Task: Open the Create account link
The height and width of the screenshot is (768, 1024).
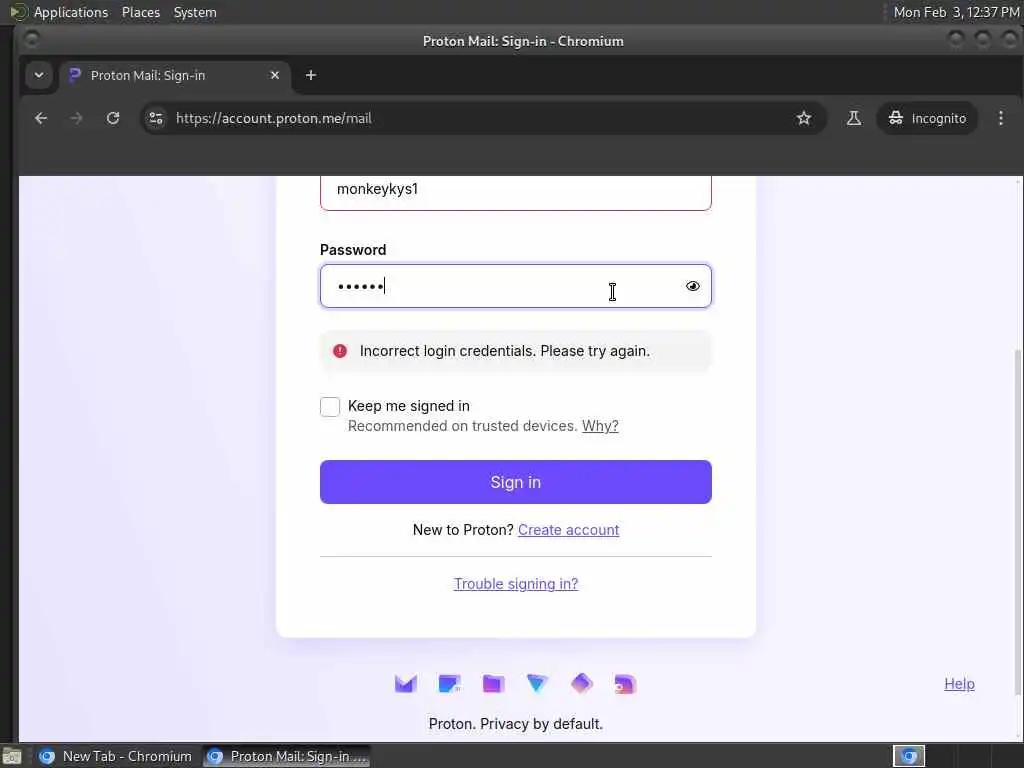Action: tap(568, 530)
